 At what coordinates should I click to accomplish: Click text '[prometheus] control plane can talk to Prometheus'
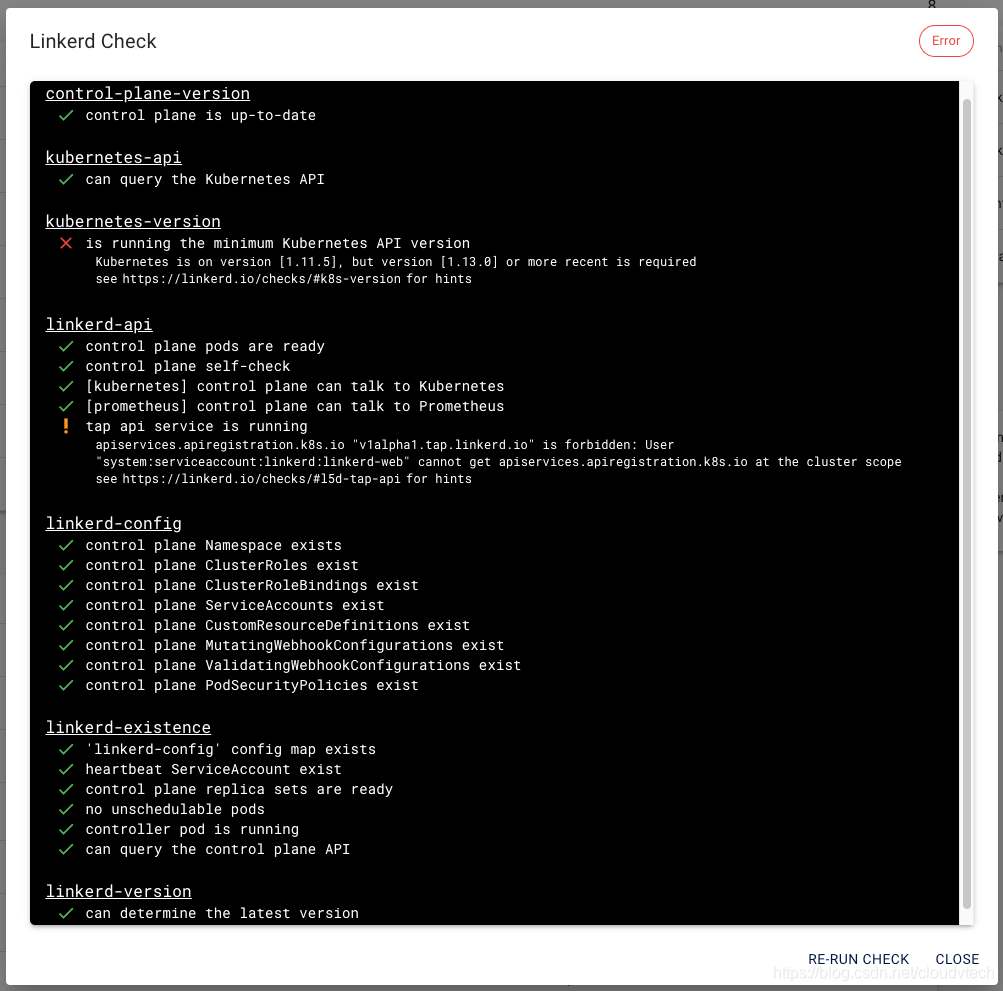click(x=295, y=406)
